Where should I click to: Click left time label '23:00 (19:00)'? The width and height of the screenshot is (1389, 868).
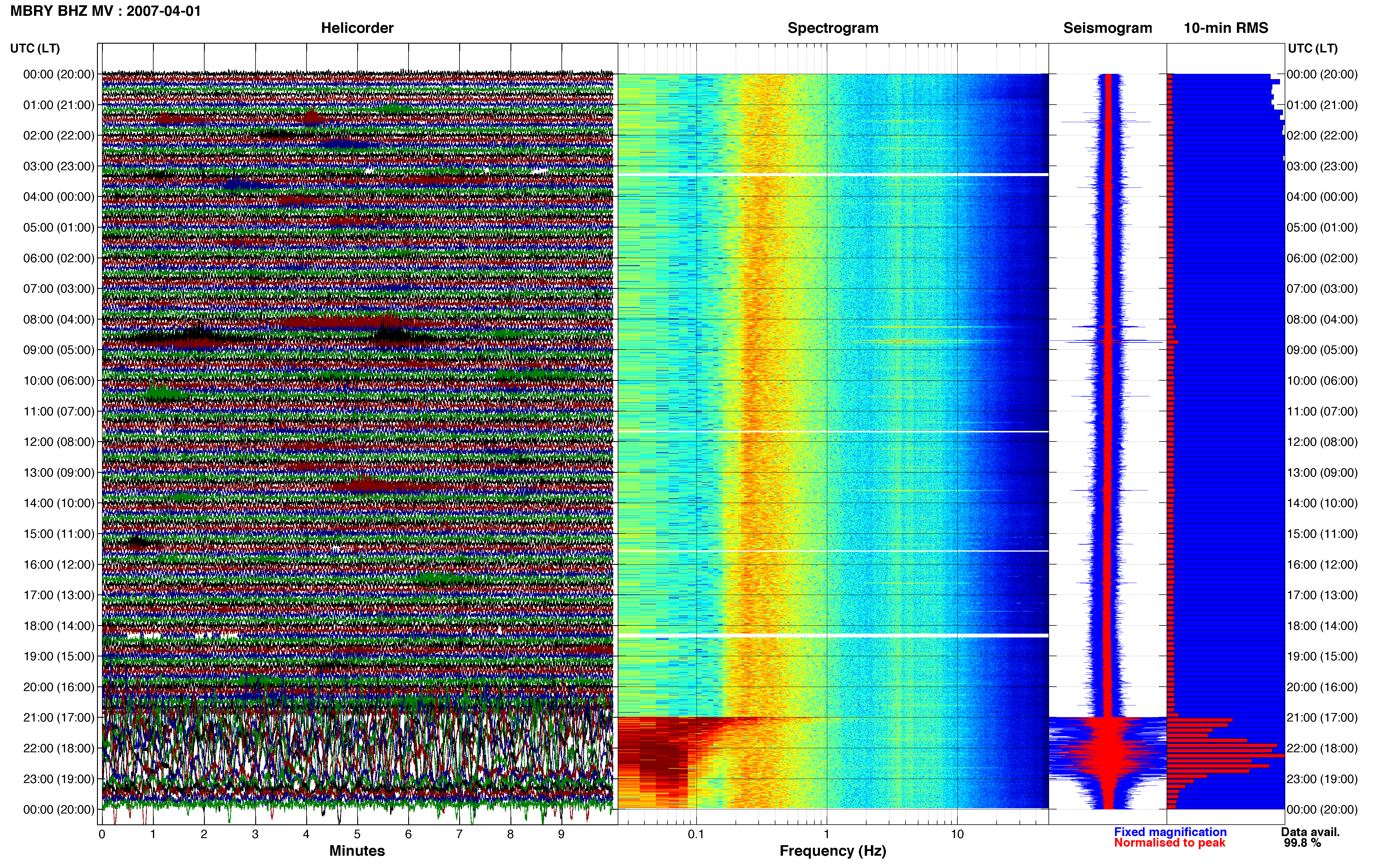coord(59,779)
